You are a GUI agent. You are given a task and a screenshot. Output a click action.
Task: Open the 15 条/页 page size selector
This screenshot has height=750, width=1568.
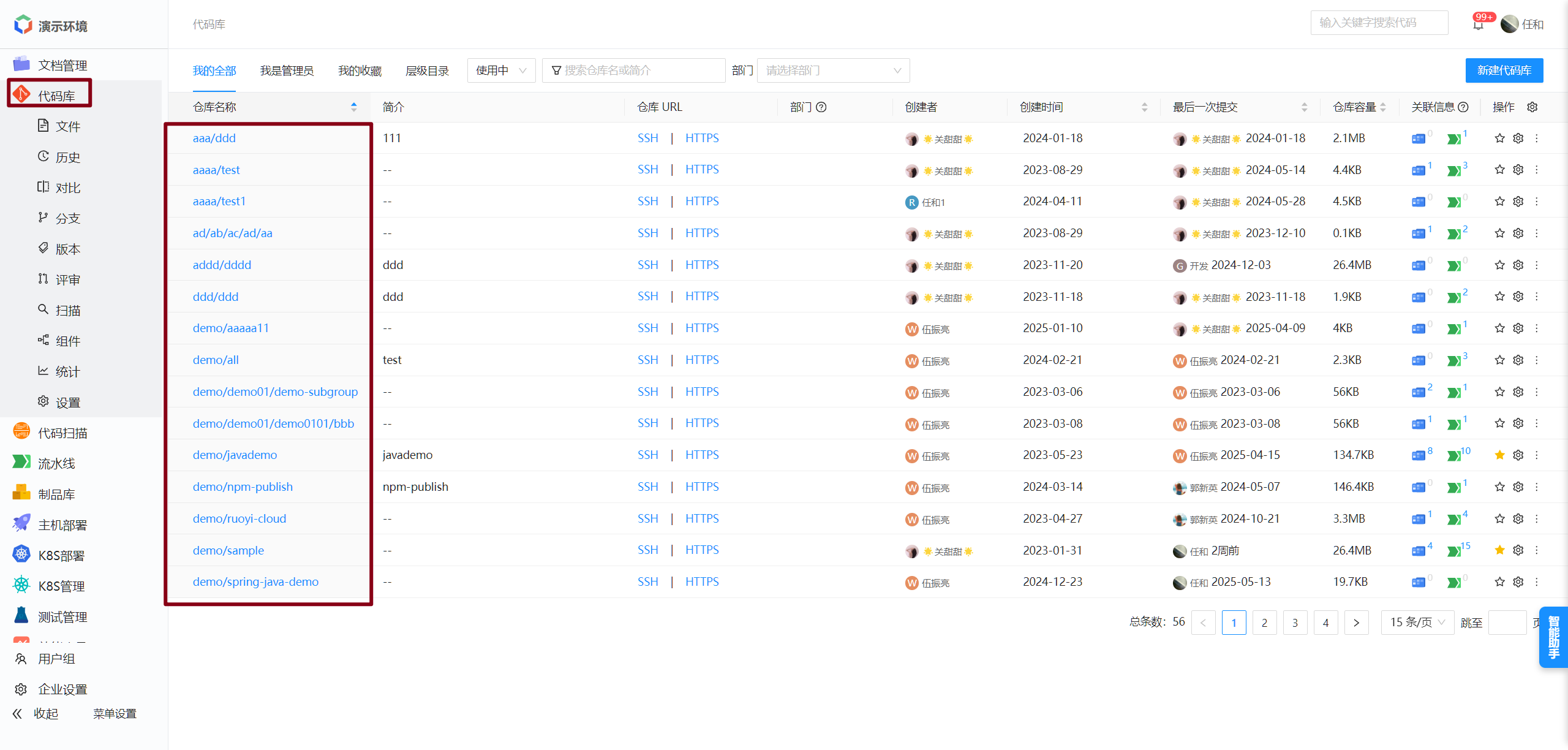point(1417,623)
